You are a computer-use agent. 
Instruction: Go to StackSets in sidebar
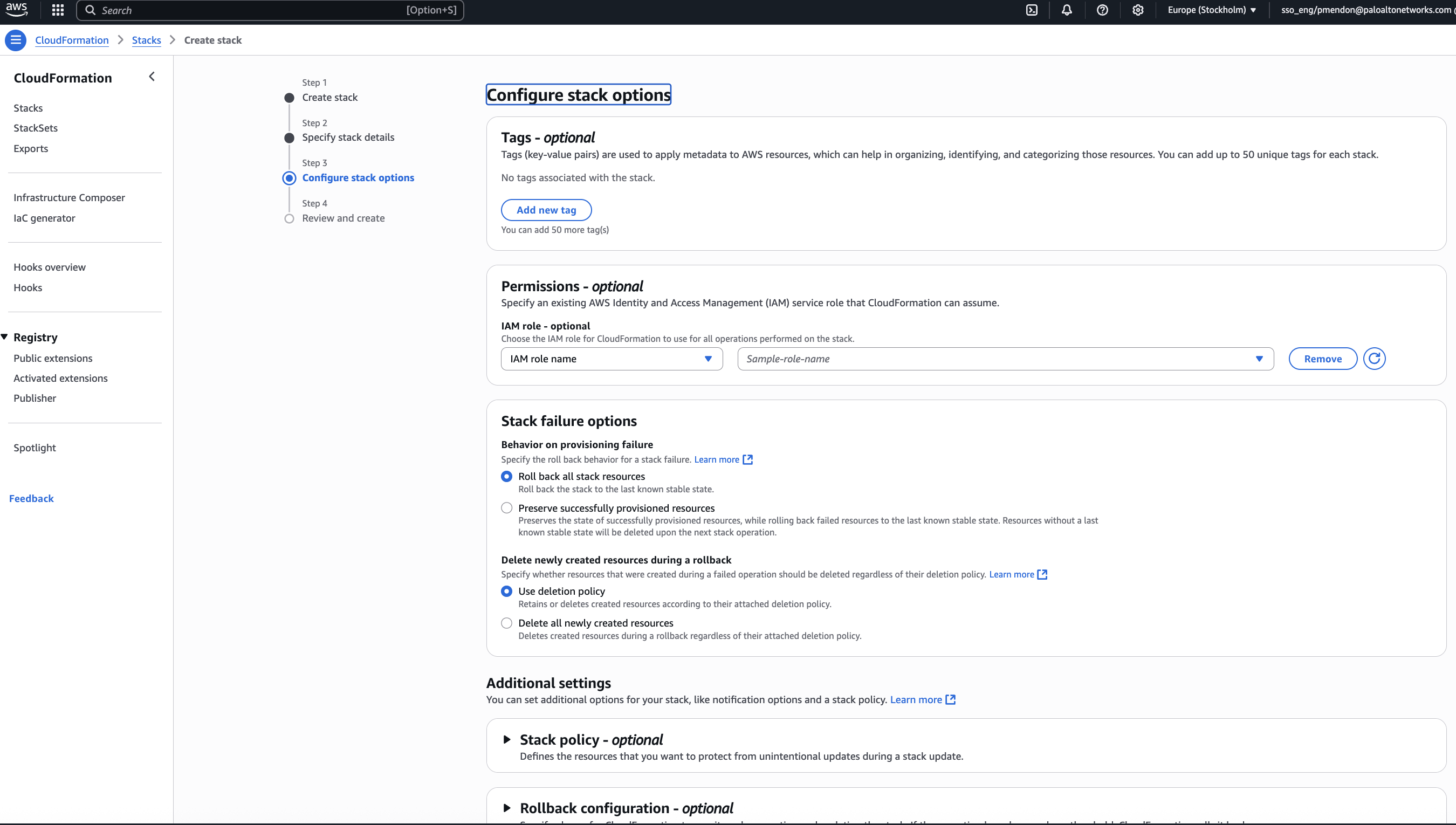36,128
